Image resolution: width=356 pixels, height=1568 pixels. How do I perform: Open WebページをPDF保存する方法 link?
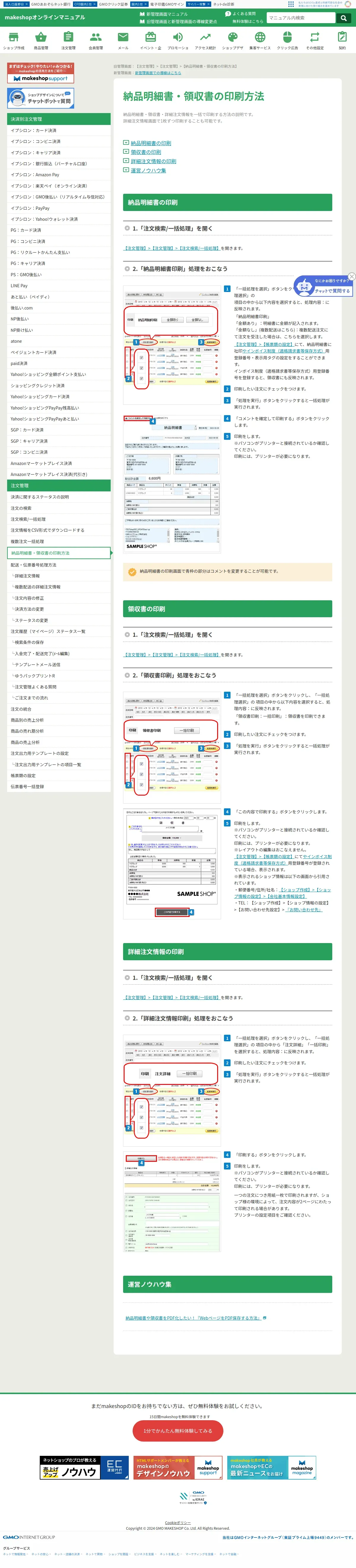pyautogui.click(x=193, y=1317)
